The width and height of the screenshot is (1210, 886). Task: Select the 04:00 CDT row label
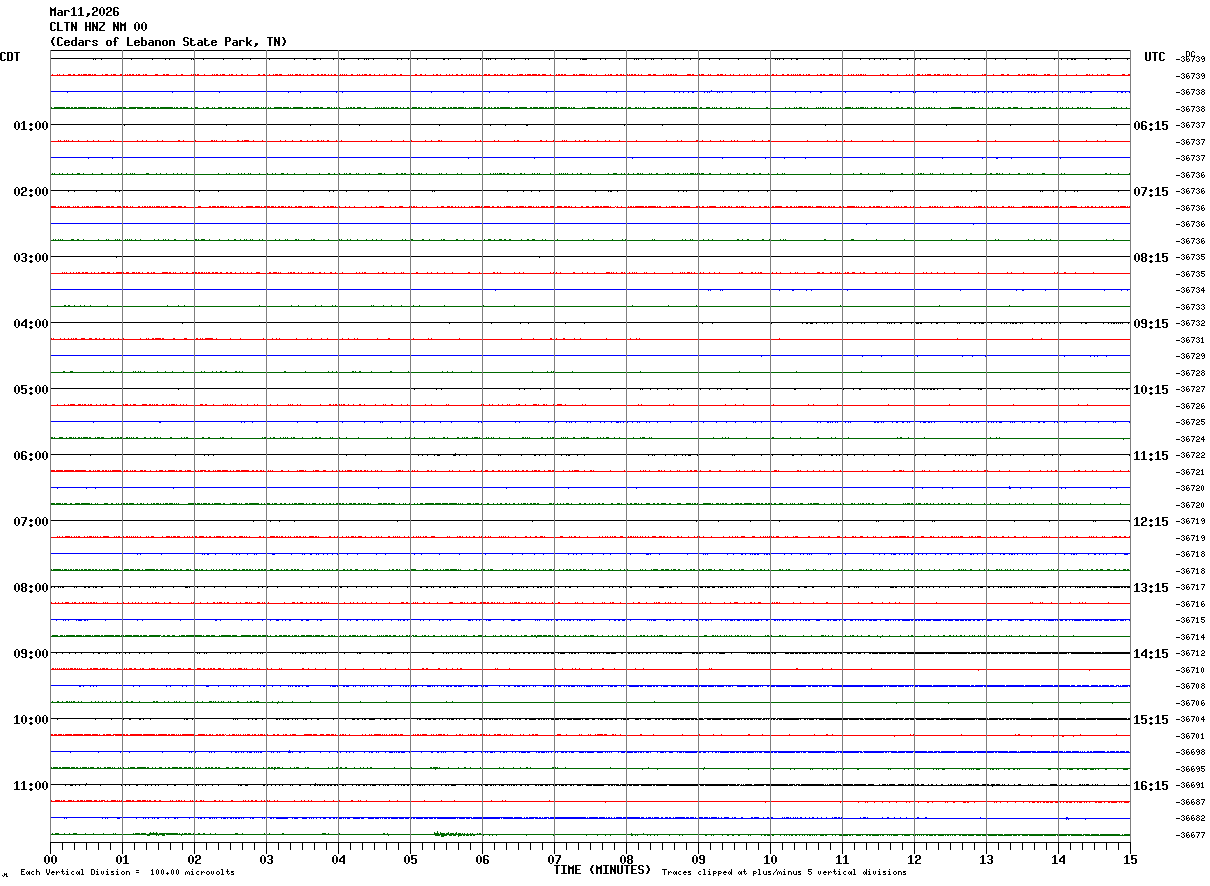[x=31, y=324]
